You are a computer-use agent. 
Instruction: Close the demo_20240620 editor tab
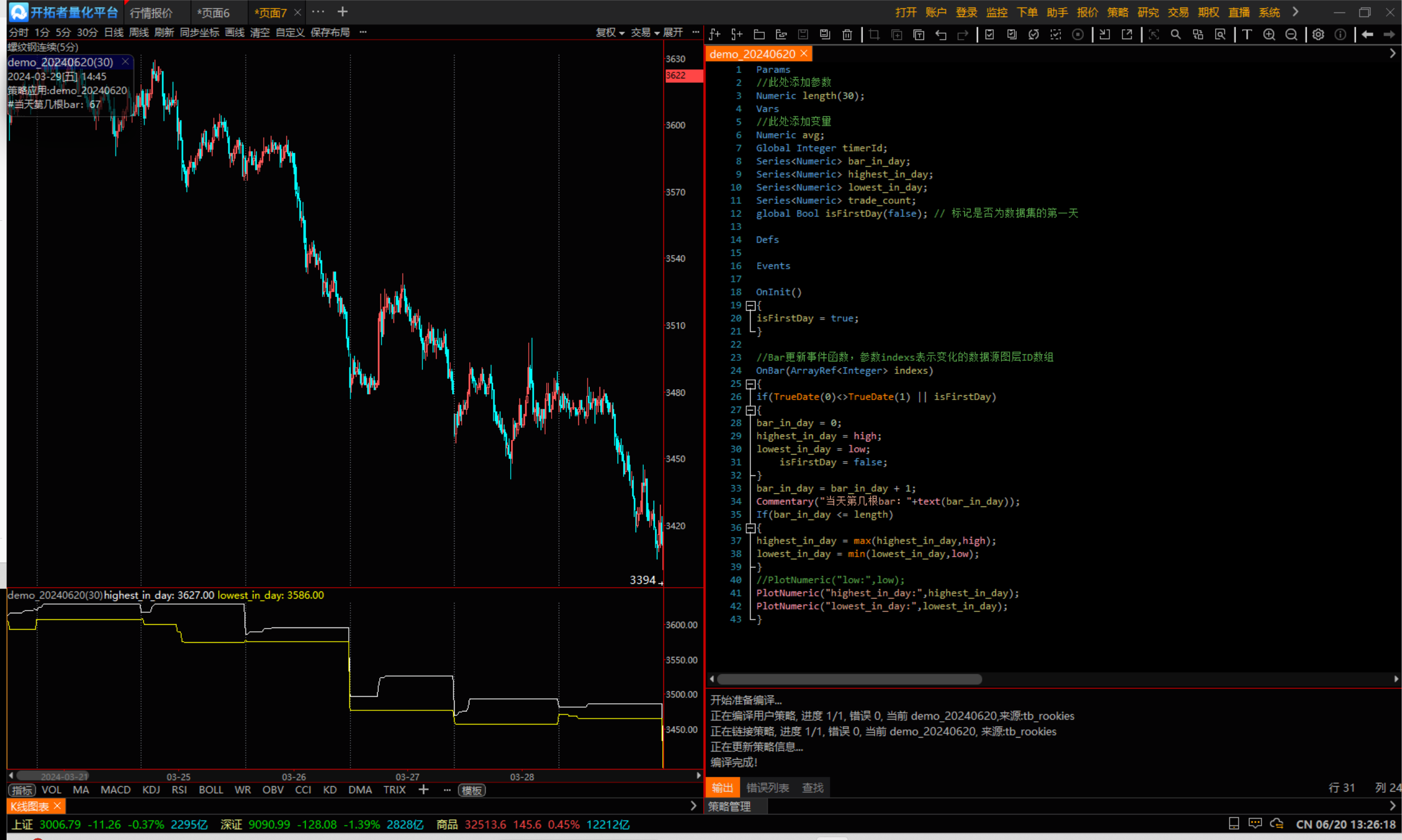[x=803, y=54]
